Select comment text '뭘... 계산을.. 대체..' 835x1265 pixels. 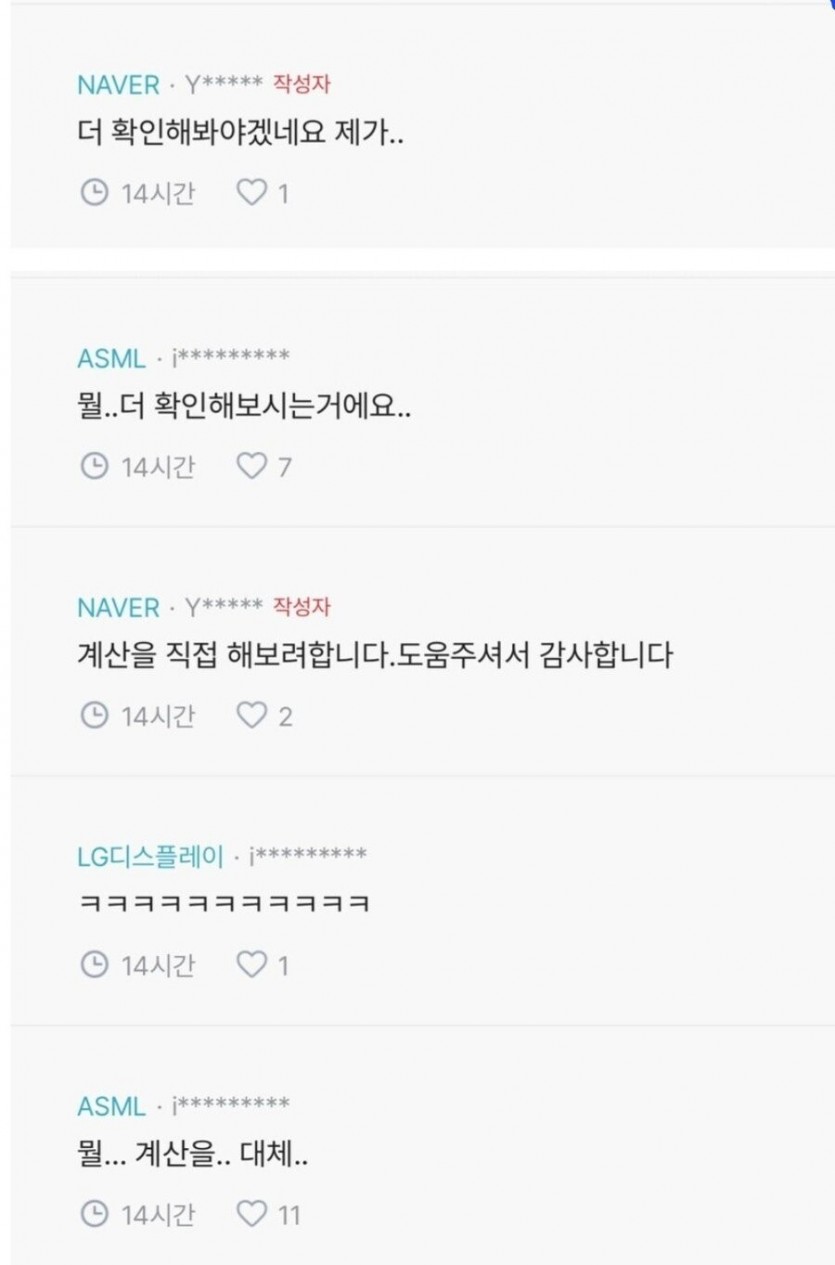193,1158
